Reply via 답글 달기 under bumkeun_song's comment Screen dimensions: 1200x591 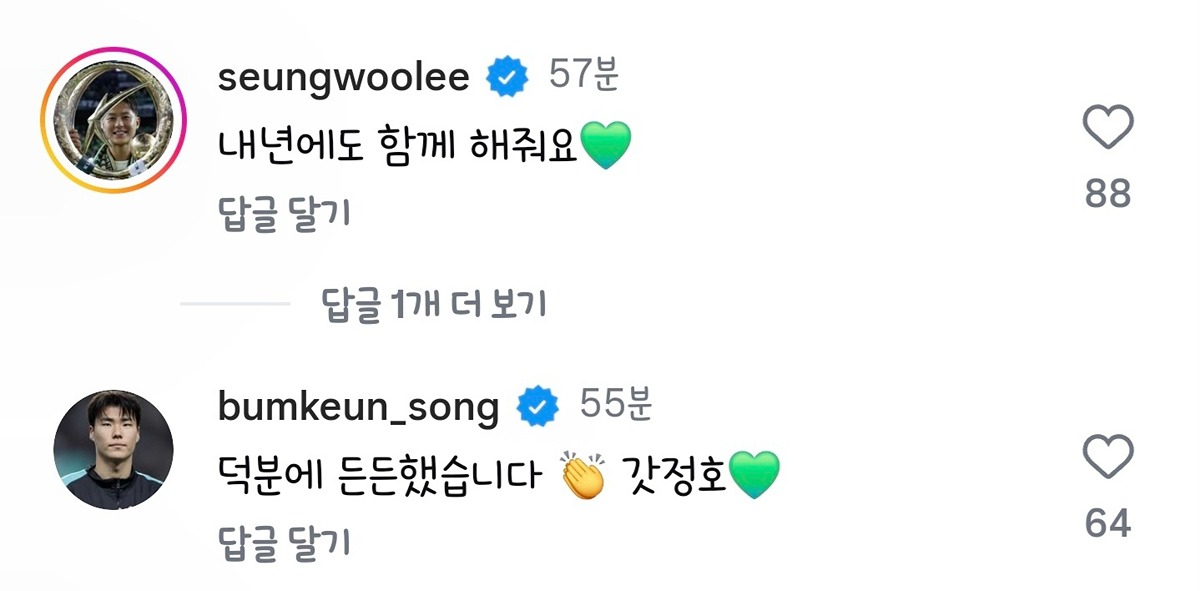pyautogui.click(x=284, y=541)
